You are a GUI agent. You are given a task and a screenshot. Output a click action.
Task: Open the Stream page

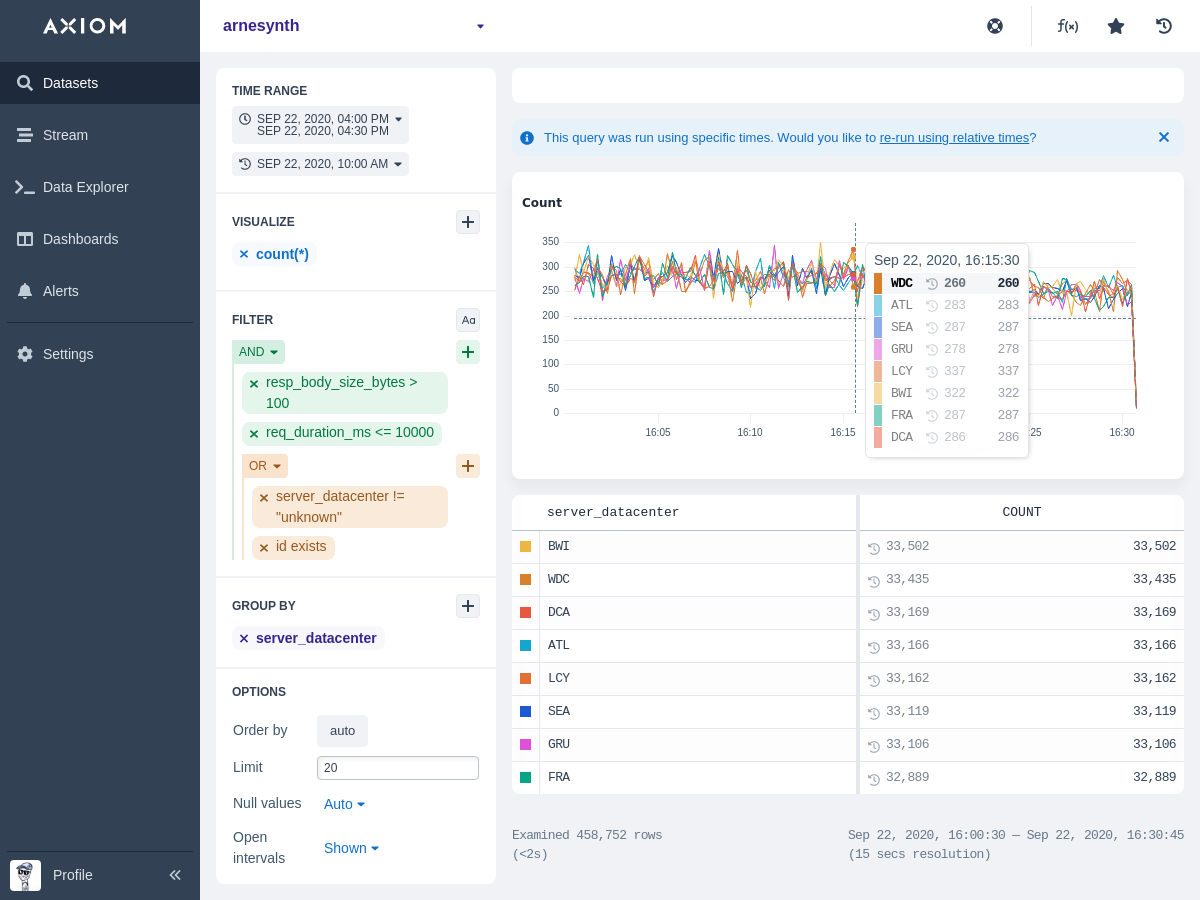tap(65, 135)
